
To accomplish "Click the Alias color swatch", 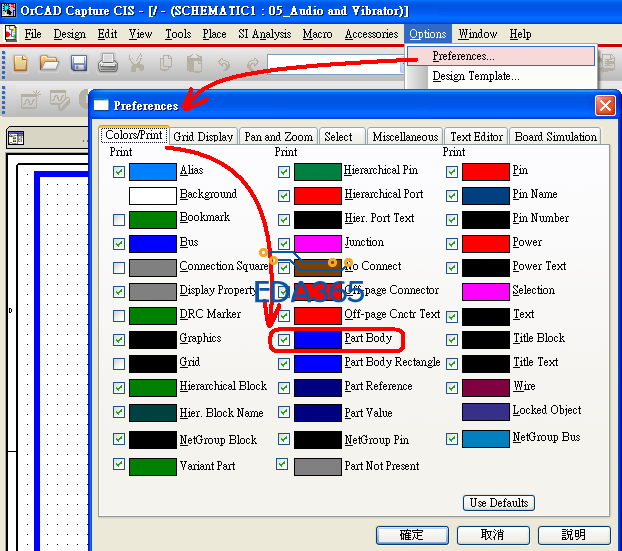I will click(153, 172).
